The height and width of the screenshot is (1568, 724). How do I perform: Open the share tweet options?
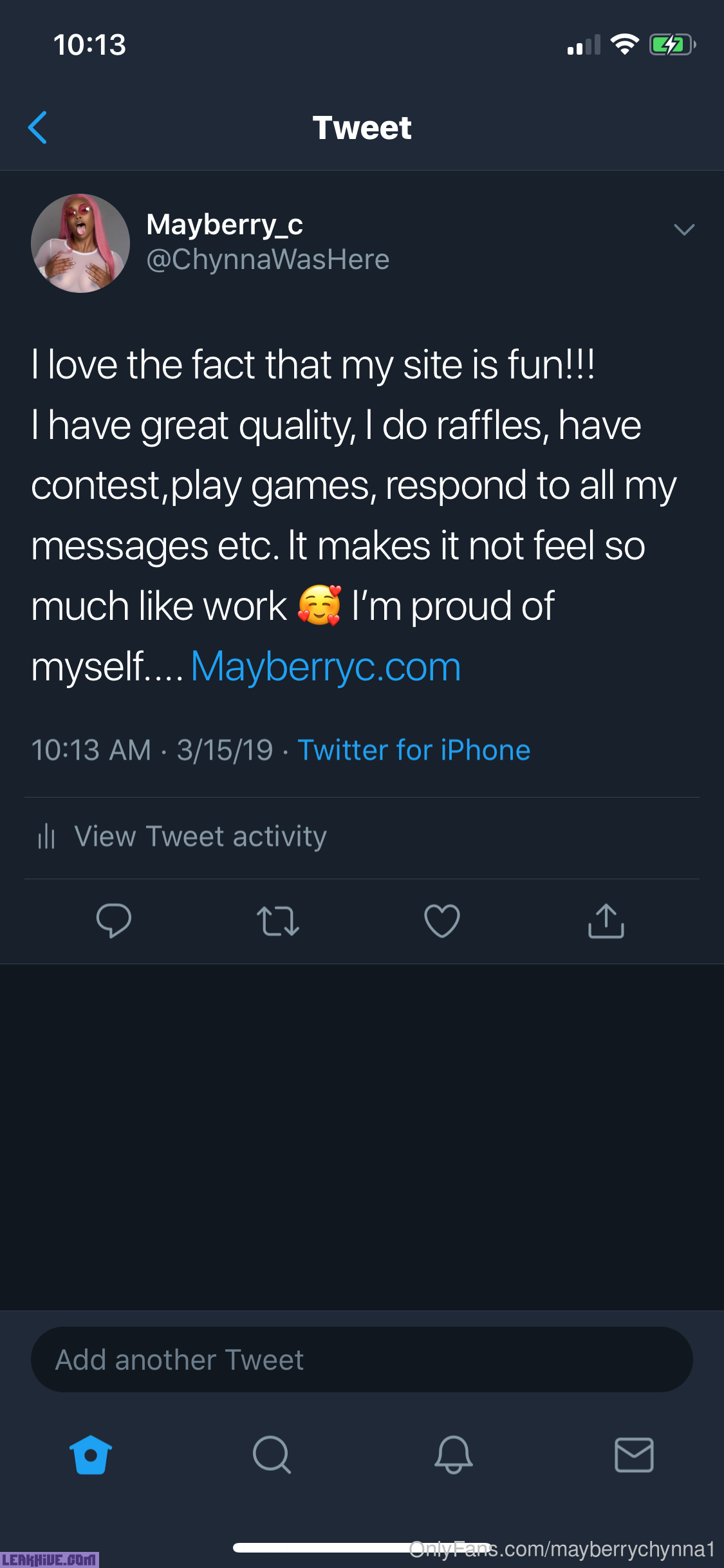coord(606,920)
